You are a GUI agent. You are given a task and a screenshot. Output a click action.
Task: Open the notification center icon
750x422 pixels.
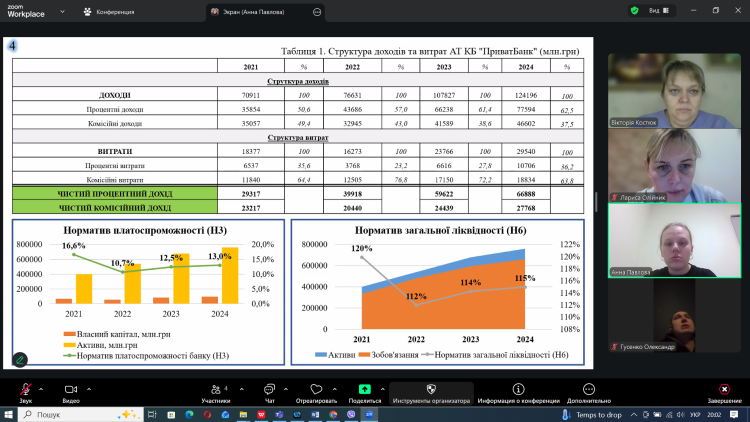[734, 415]
